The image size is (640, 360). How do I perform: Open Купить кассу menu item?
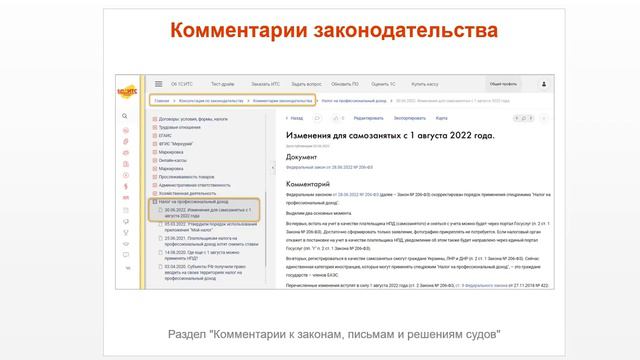pos(424,84)
